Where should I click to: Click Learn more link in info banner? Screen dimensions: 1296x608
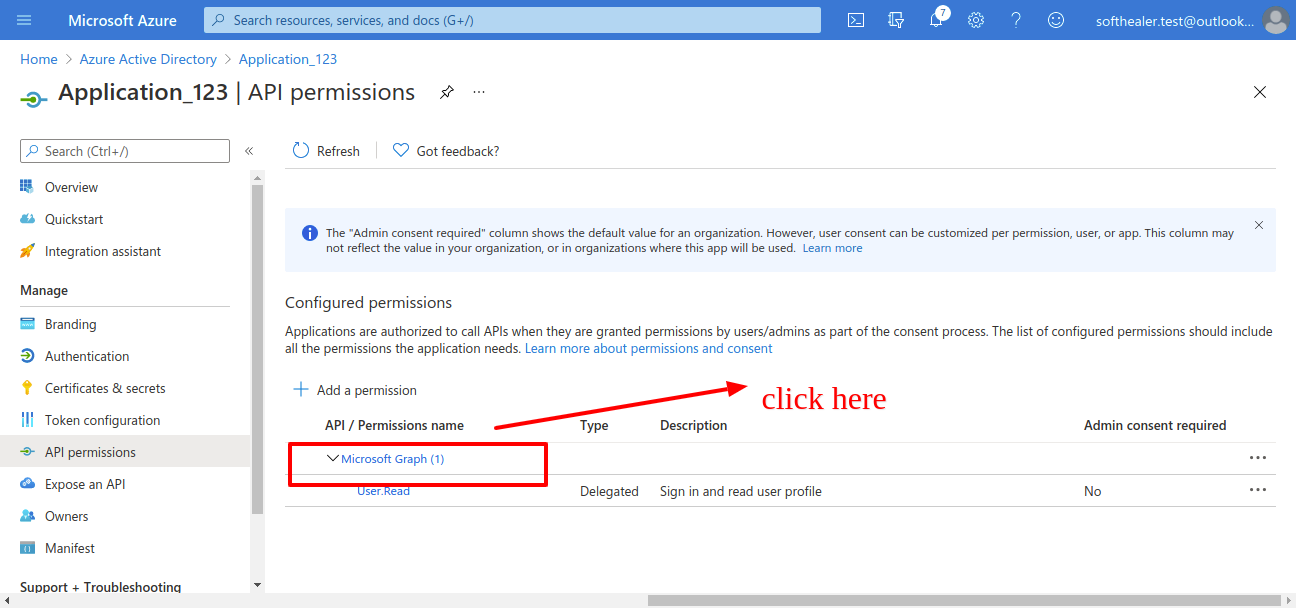(832, 248)
